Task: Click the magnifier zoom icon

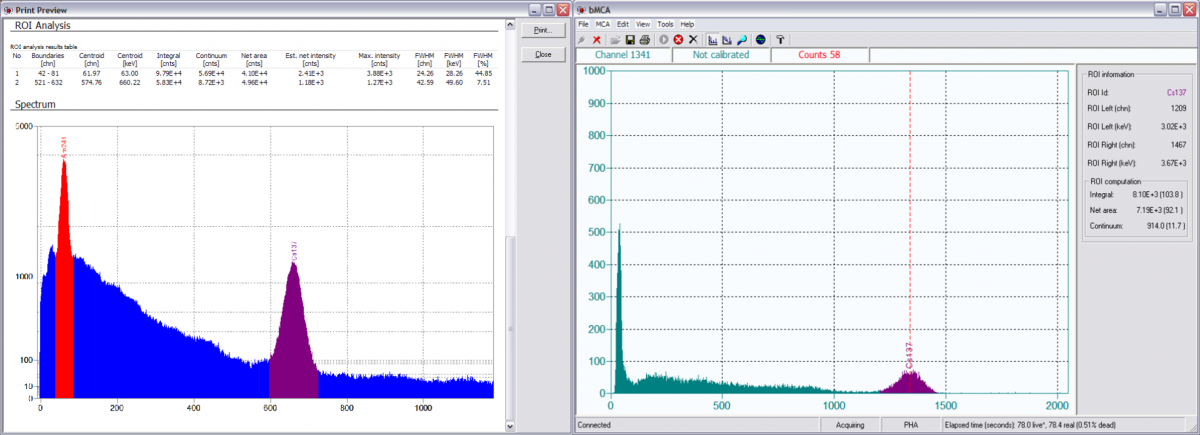Action: 741,39
